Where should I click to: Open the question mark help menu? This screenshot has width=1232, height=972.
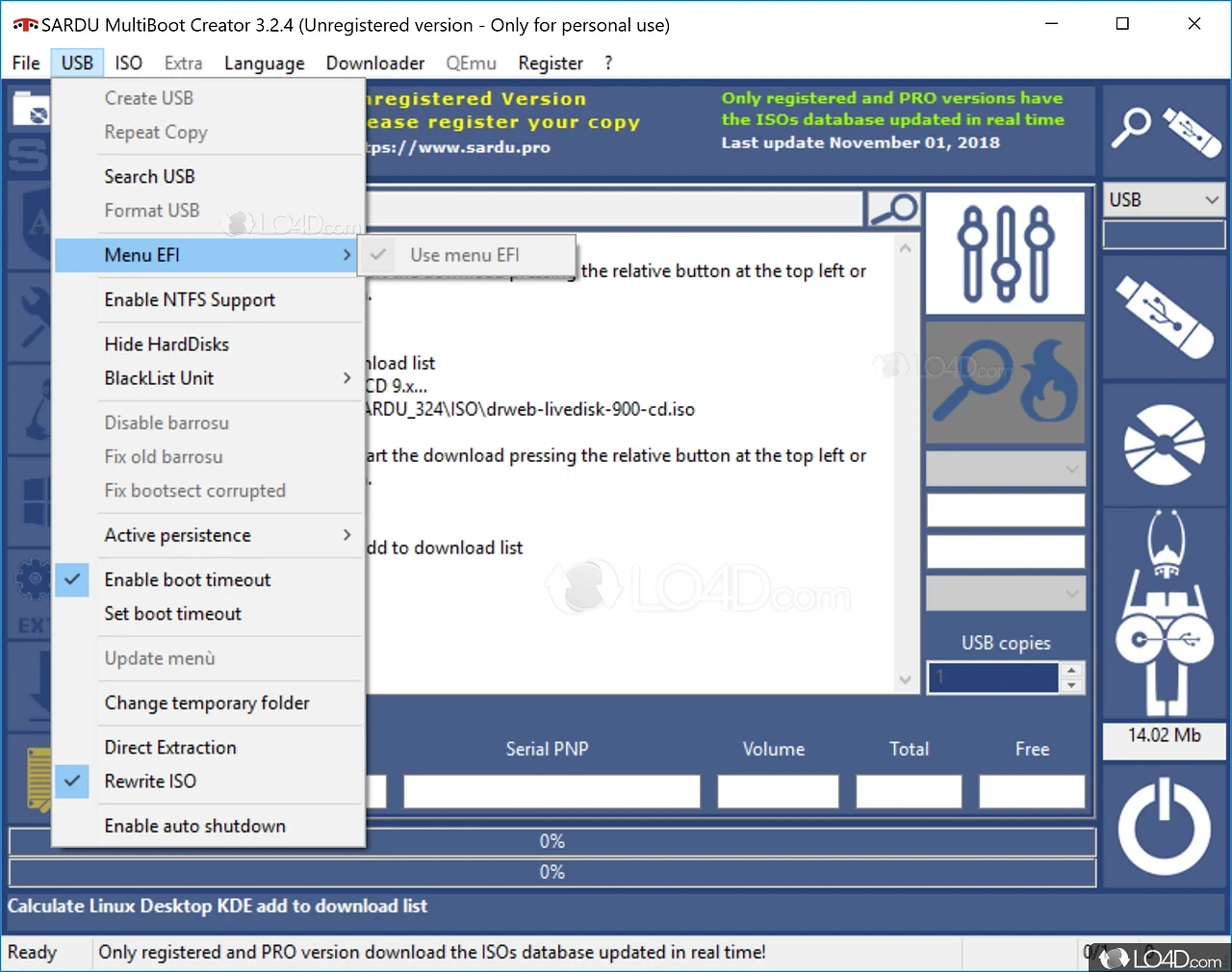pos(608,64)
